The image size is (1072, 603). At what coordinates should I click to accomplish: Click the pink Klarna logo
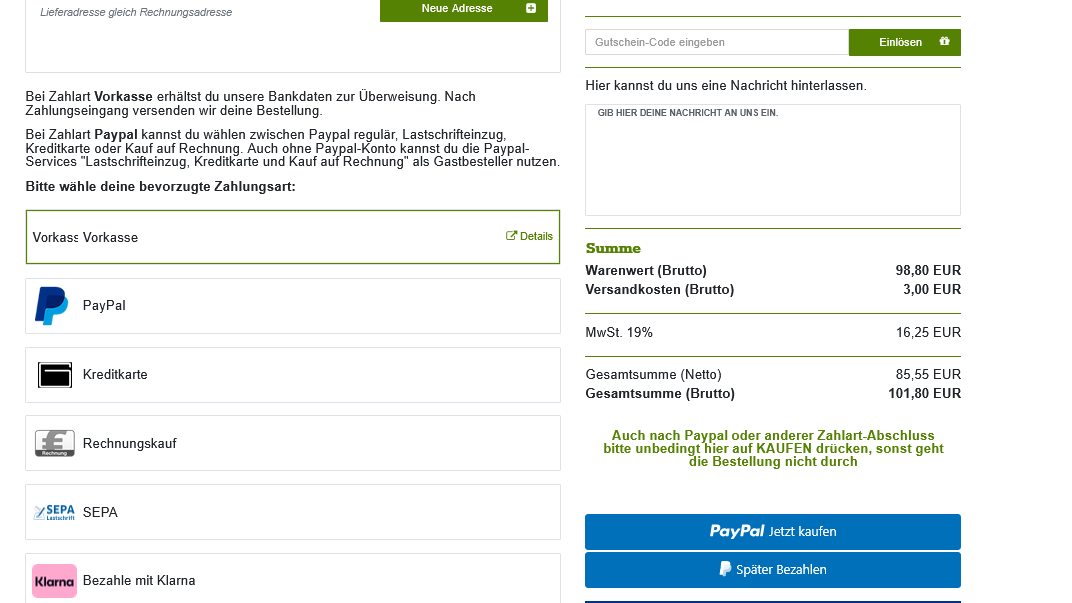[55, 581]
